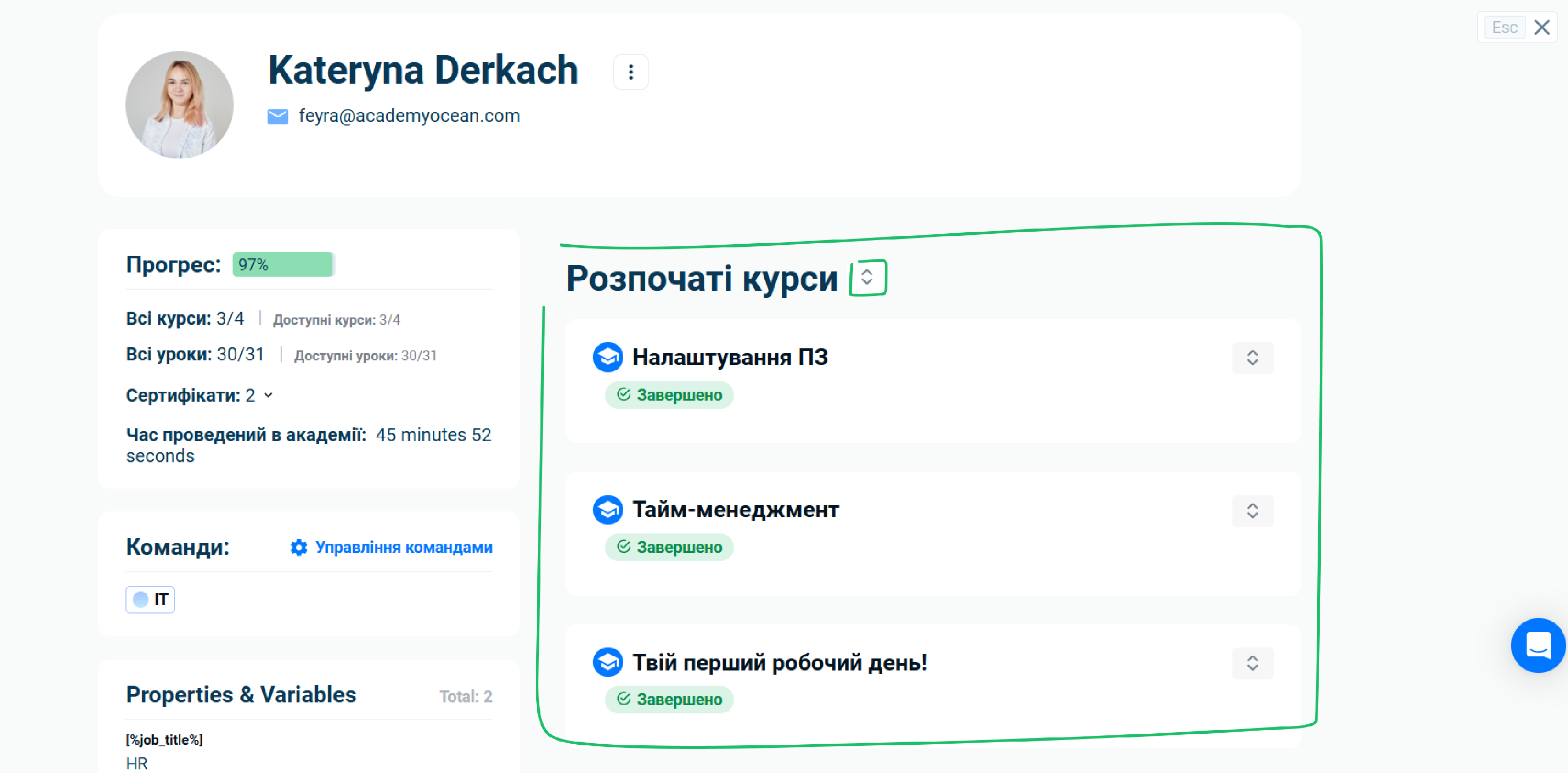
Task: Expand the Сертифікати: 2 dropdown arrow
Action: [x=269, y=395]
